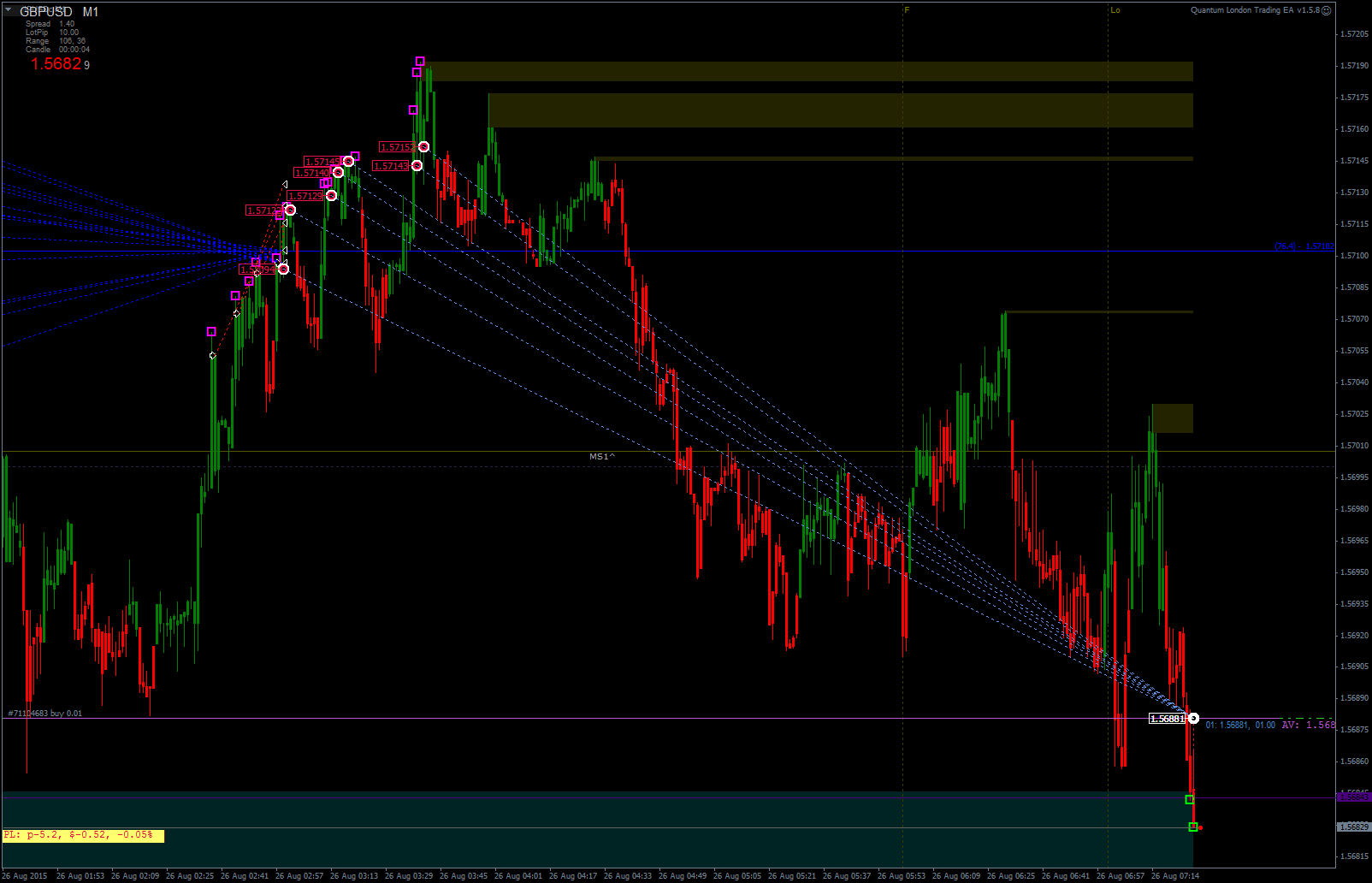Click the purple AV: 1.568 average price label

pyautogui.click(x=1308, y=725)
